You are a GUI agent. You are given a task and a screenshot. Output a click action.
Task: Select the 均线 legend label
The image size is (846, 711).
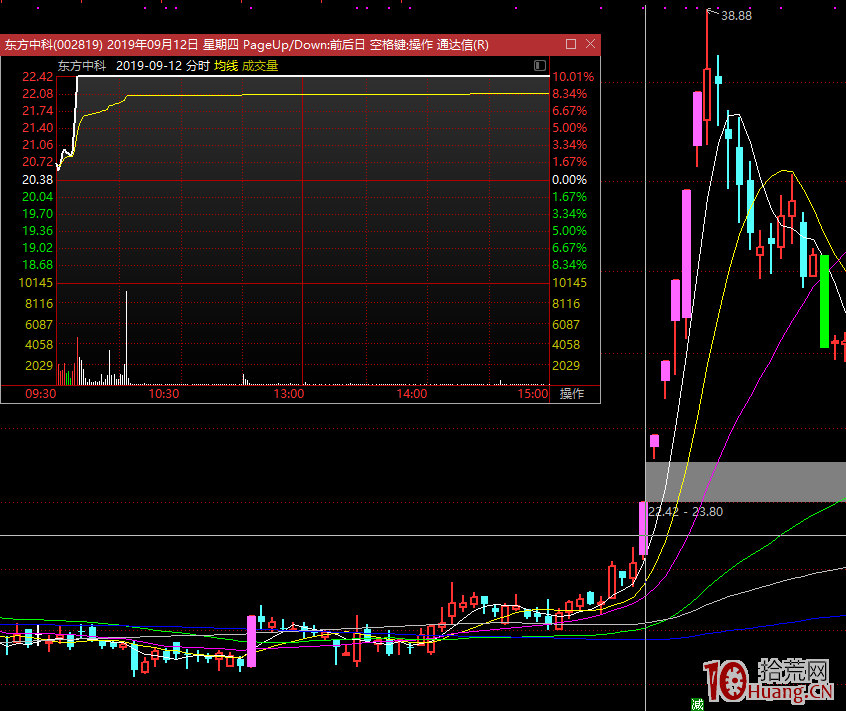coord(226,65)
